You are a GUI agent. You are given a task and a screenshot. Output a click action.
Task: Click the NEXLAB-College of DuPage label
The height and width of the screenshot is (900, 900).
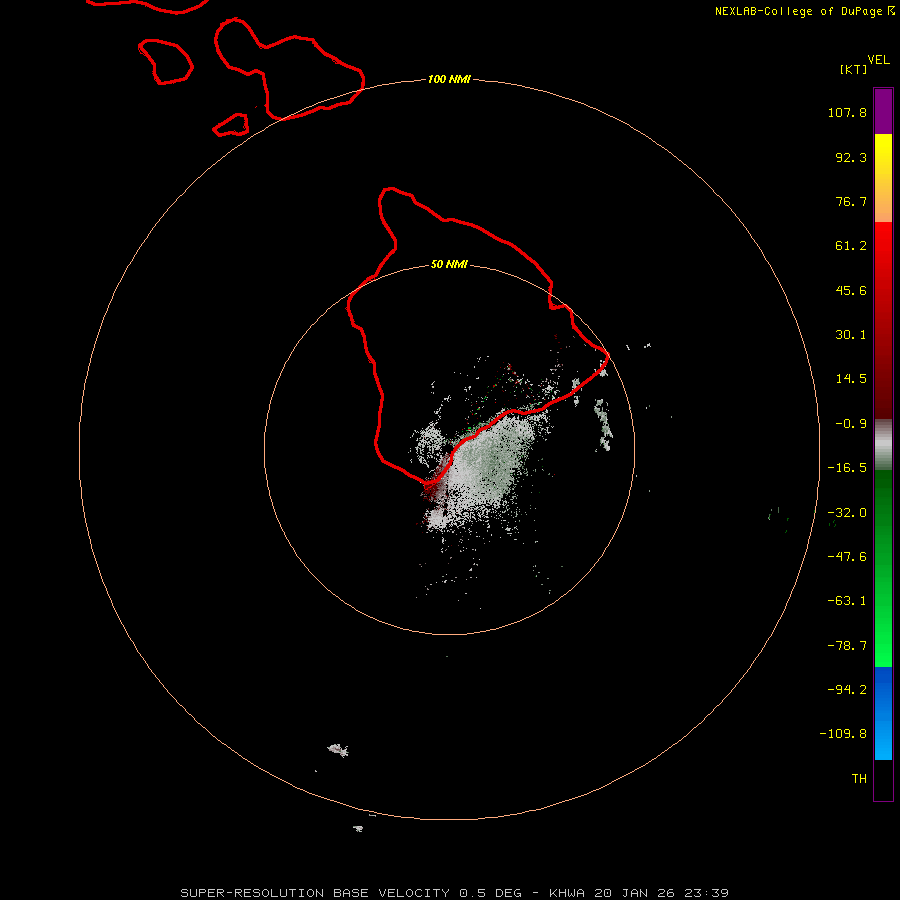(805, 11)
